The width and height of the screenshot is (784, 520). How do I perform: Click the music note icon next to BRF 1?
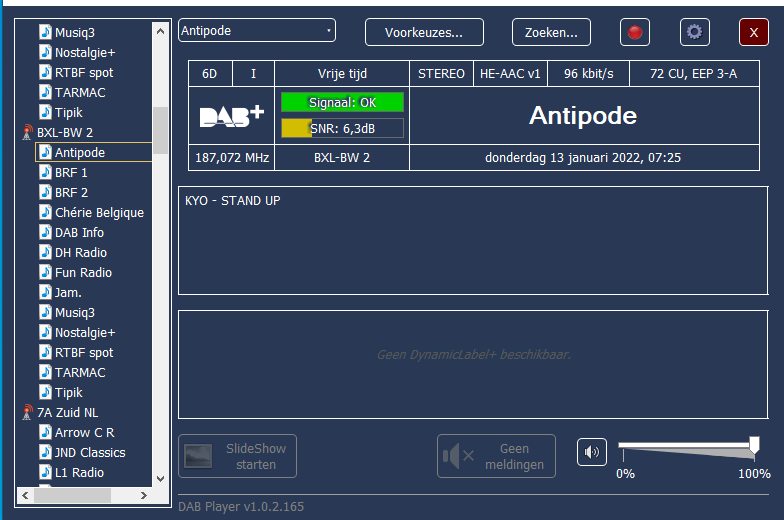[46, 172]
